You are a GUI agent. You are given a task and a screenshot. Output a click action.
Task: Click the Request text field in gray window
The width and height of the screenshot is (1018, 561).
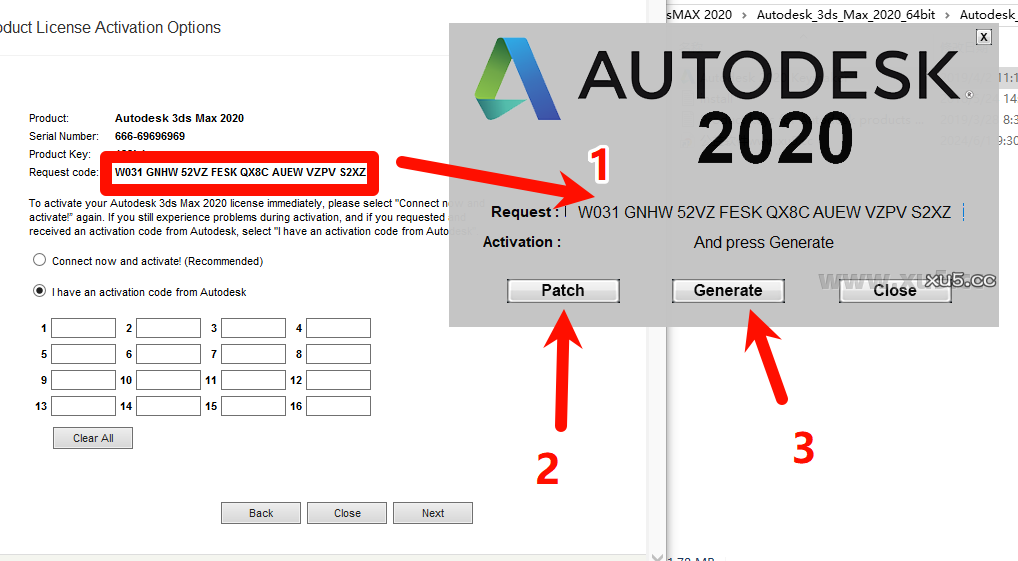tap(764, 212)
